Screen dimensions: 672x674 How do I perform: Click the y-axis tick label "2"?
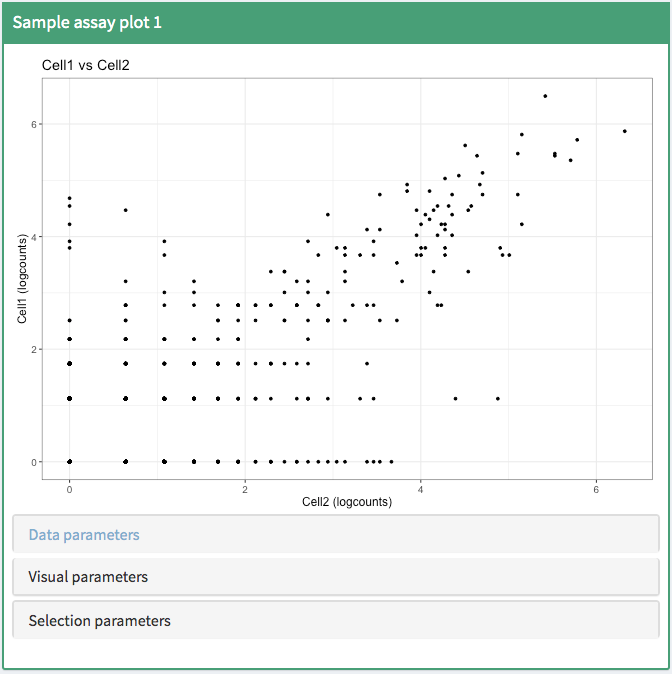pos(33,350)
